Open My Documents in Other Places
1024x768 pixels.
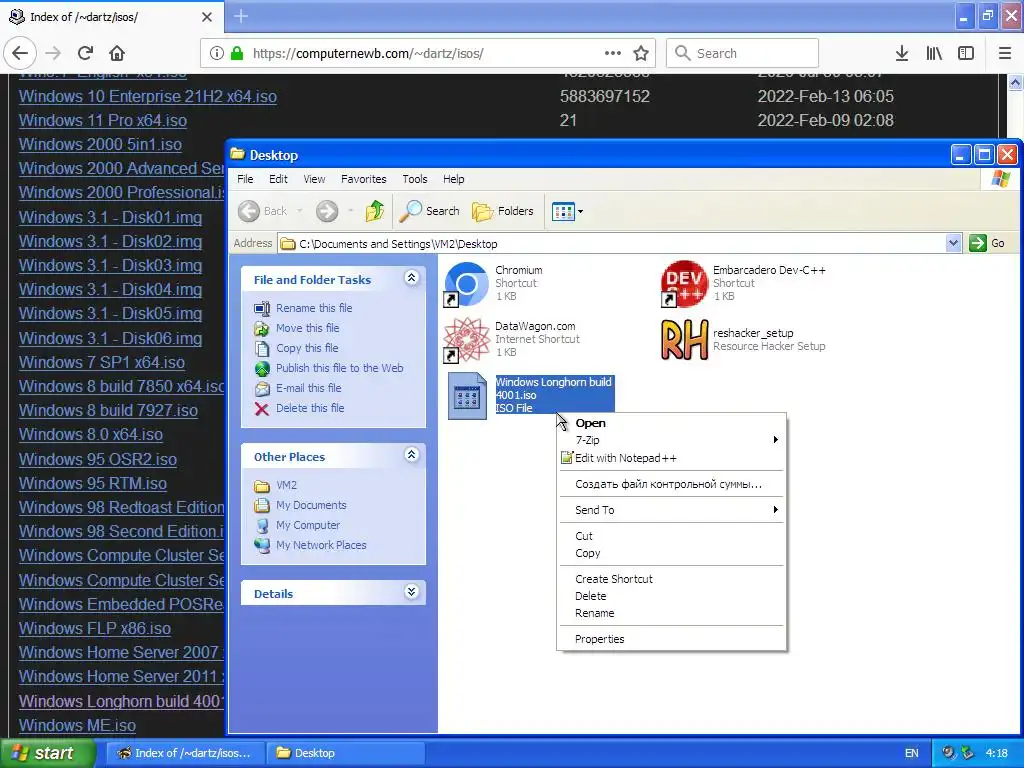tap(311, 505)
